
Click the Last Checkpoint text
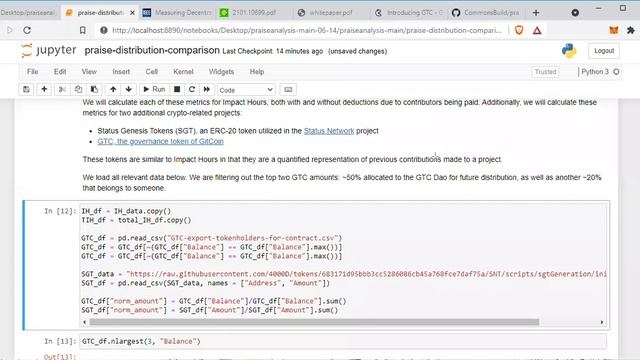click(273, 51)
